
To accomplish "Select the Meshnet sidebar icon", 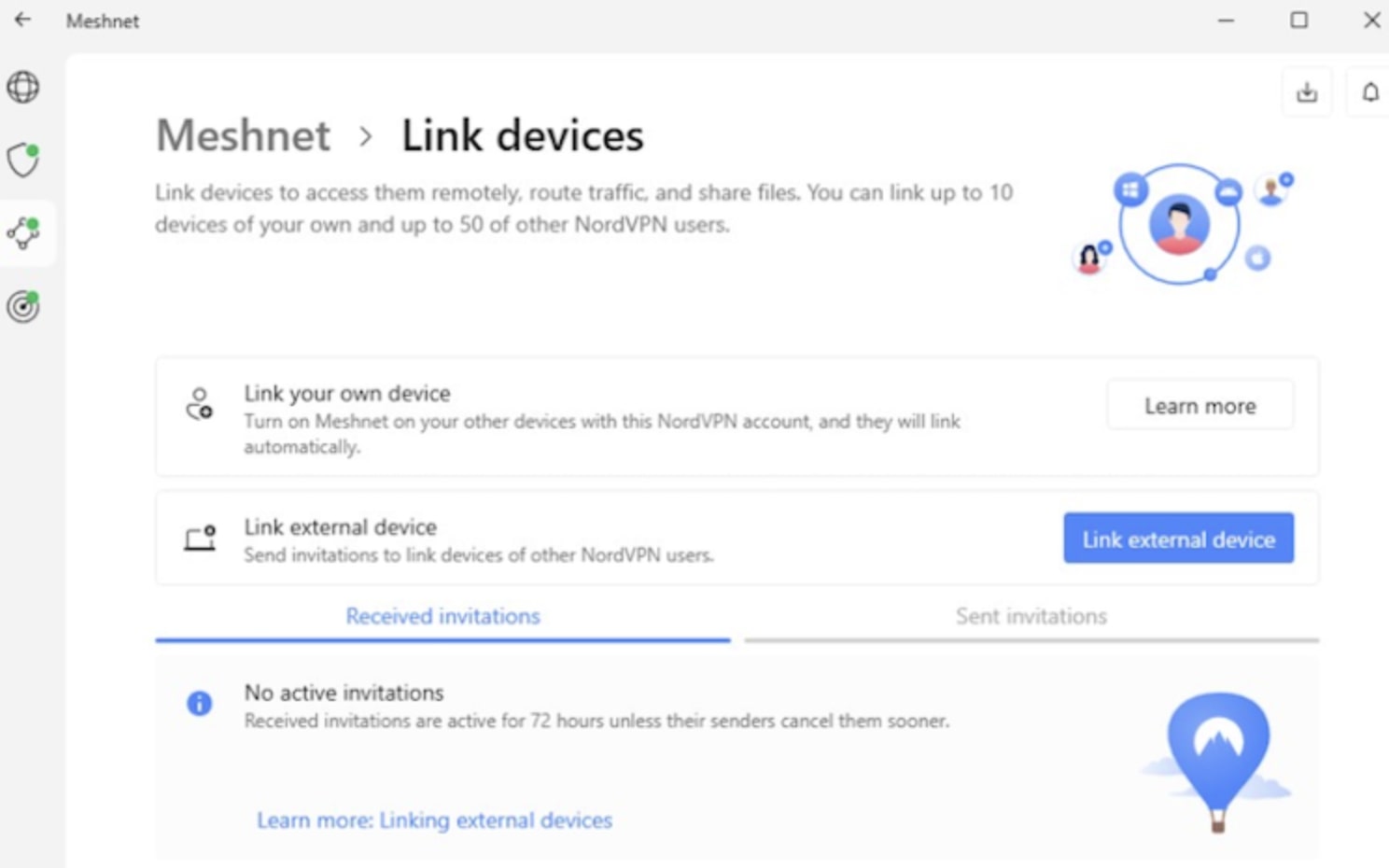I will 24,232.
